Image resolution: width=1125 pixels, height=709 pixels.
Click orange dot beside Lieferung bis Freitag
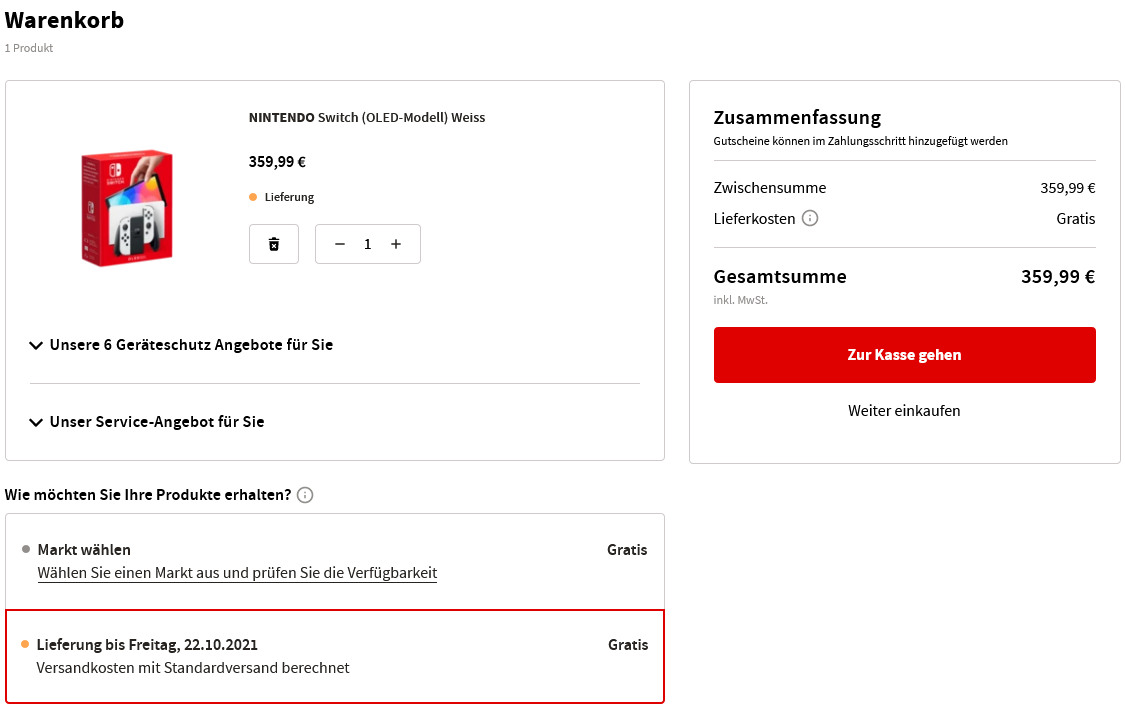25,644
